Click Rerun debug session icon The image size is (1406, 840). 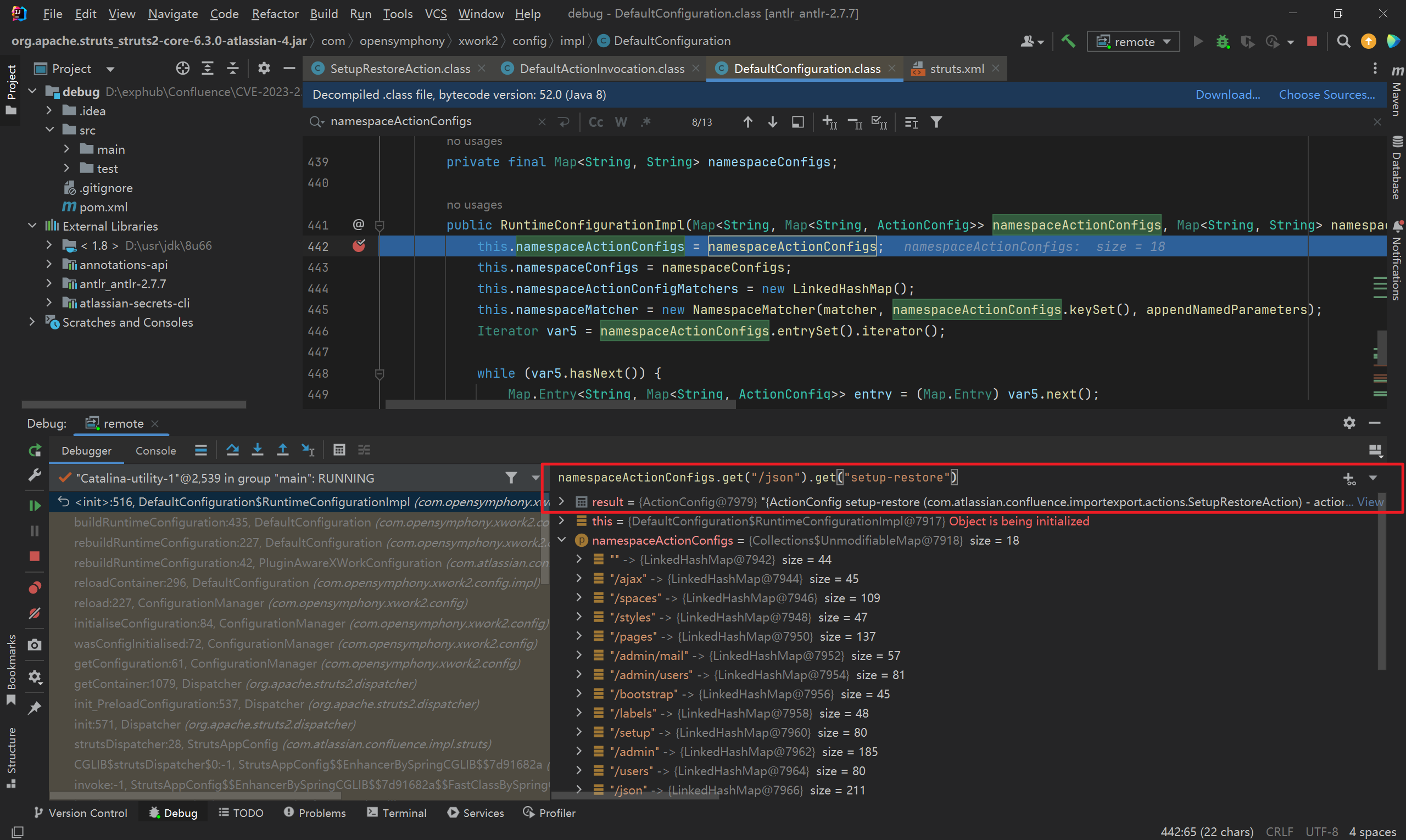click(35, 451)
